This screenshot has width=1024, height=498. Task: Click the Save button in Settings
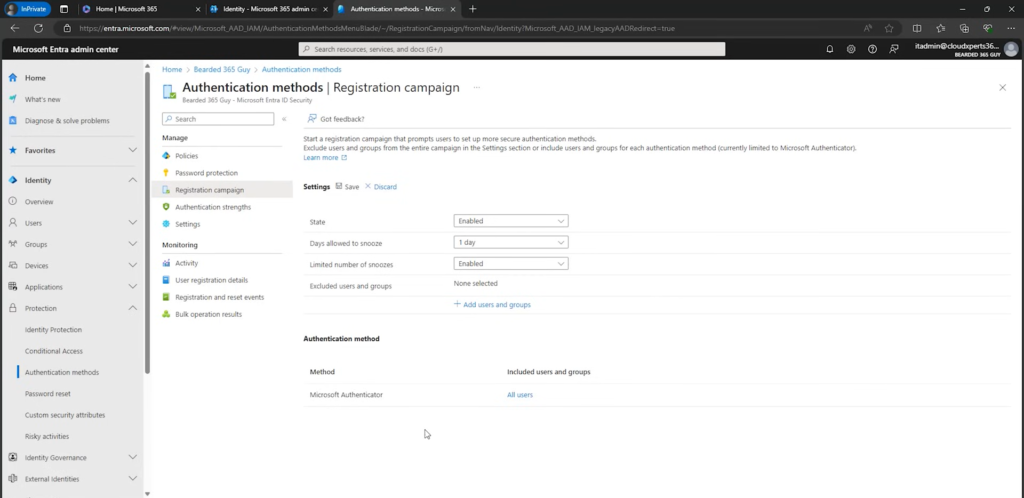(x=347, y=187)
